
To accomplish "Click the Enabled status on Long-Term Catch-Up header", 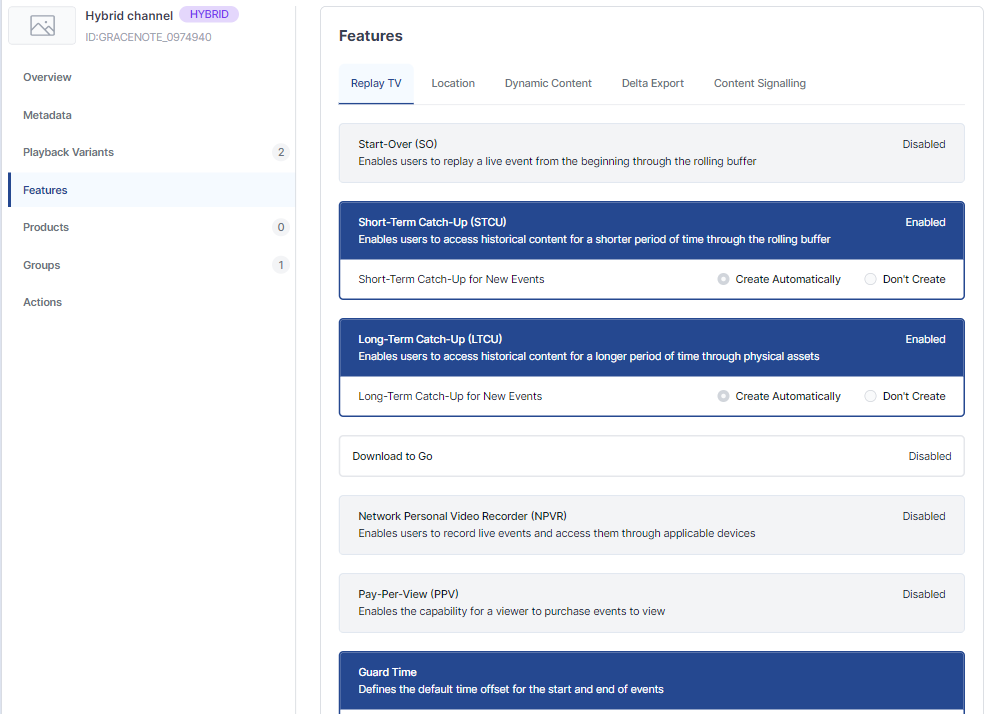I will [925, 339].
